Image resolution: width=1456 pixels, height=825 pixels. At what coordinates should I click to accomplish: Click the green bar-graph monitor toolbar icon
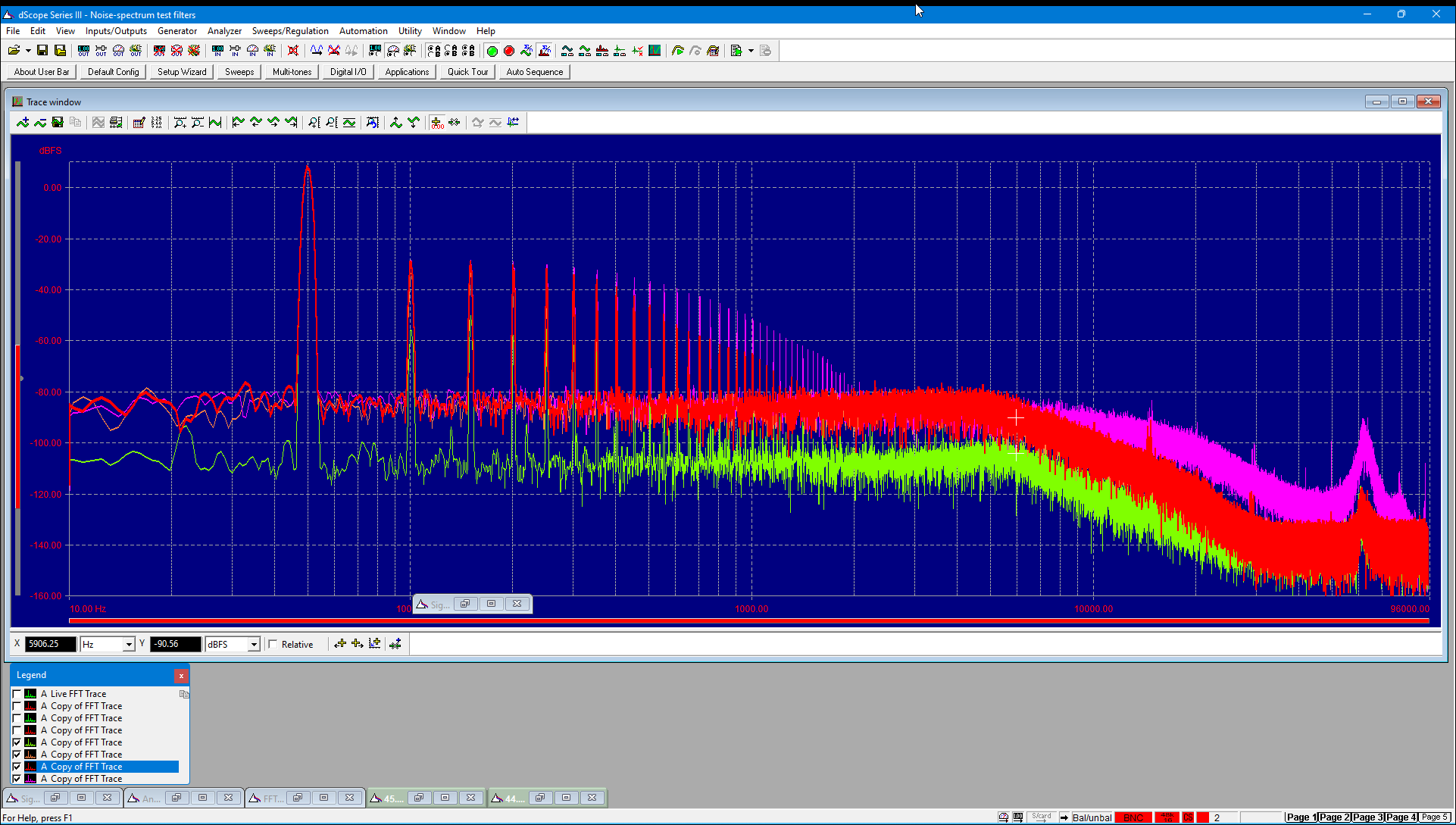click(655, 51)
